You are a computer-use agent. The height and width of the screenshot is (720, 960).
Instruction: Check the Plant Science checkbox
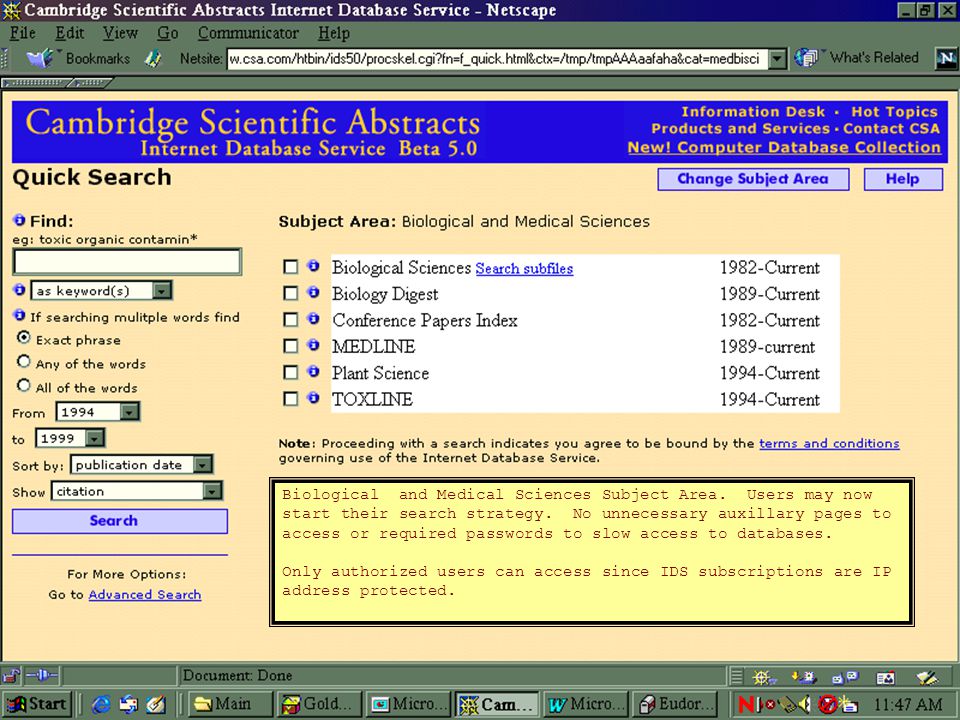pos(290,372)
